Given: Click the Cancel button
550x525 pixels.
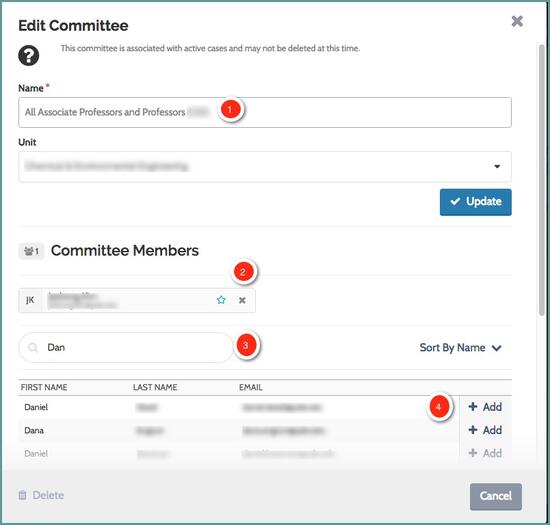Looking at the screenshot, I should click(x=496, y=496).
